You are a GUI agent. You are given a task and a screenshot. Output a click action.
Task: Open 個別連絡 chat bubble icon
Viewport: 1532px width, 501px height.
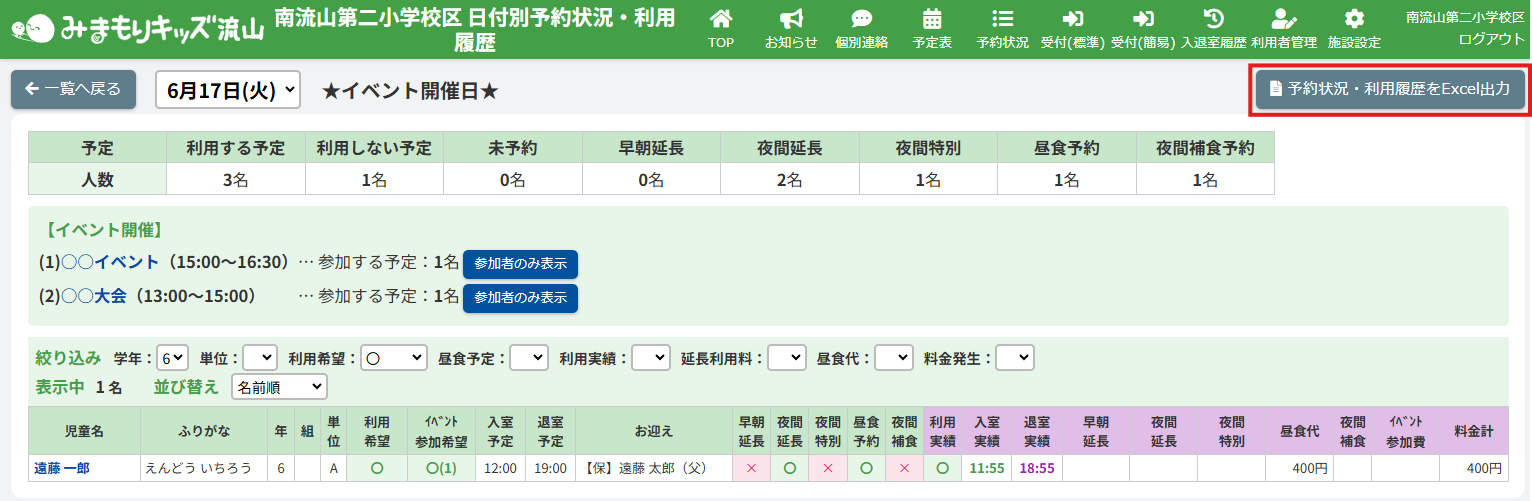861,29
